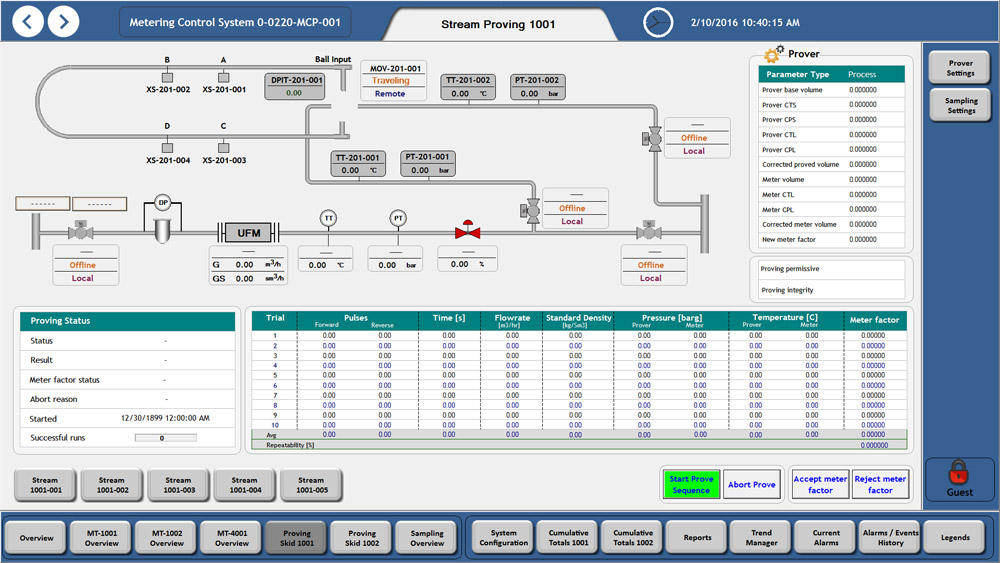Open System Configuration
The image size is (1000, 563).
click(x=503, y=537)
